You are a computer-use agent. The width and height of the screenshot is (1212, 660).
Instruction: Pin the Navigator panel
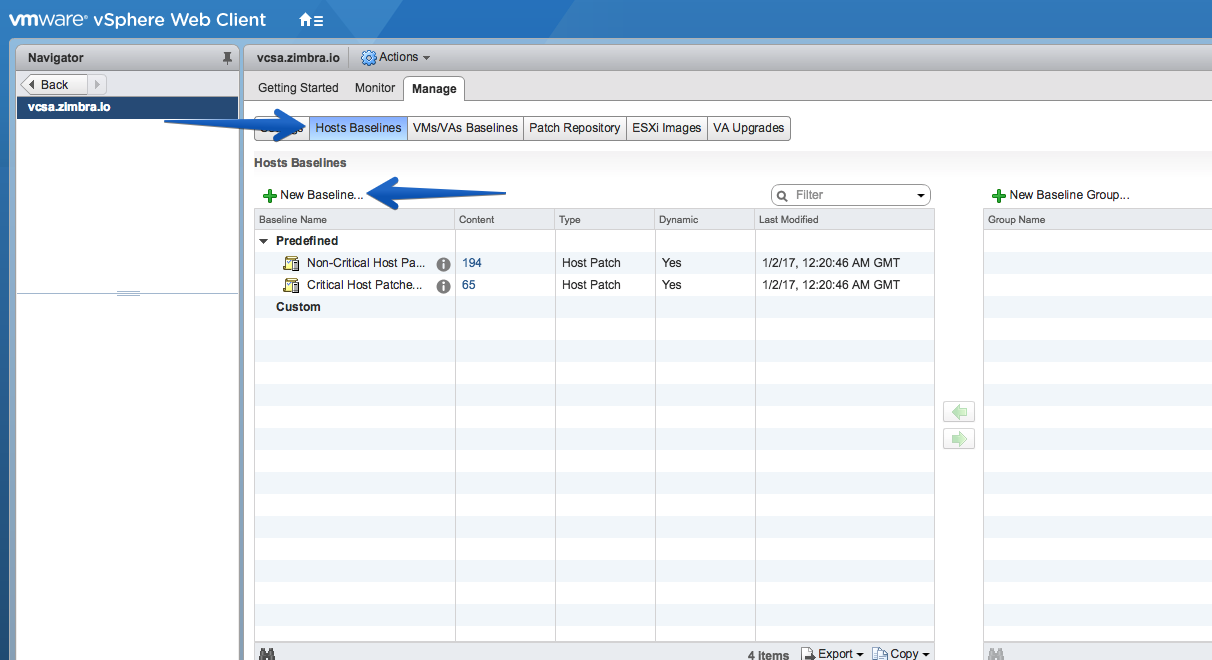(227, 58)
